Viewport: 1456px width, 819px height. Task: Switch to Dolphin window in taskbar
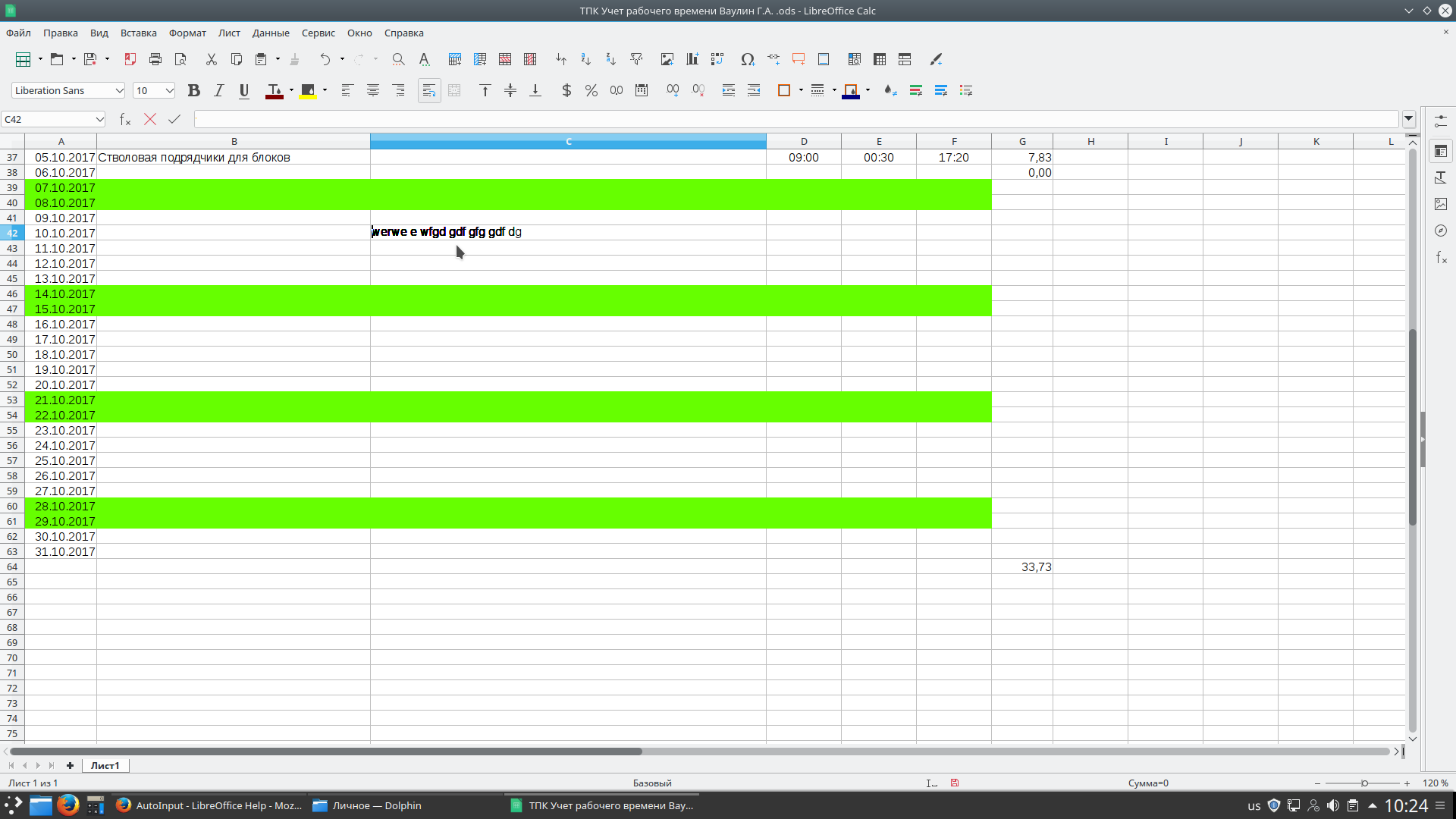pyautogui.click(x=376, y=805)
